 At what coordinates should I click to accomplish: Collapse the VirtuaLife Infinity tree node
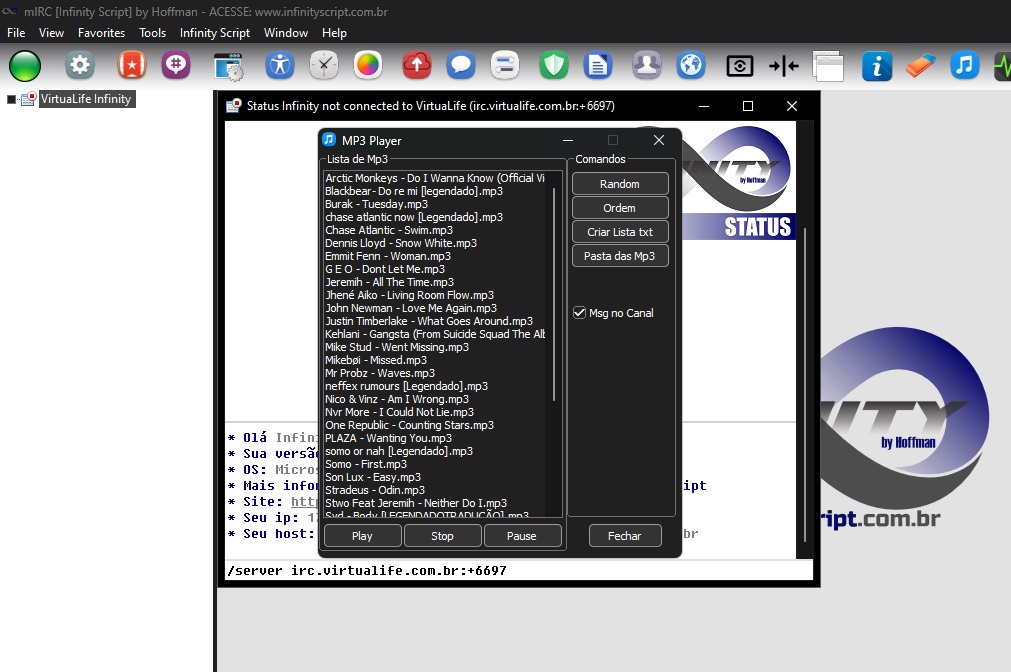(12, 100)
